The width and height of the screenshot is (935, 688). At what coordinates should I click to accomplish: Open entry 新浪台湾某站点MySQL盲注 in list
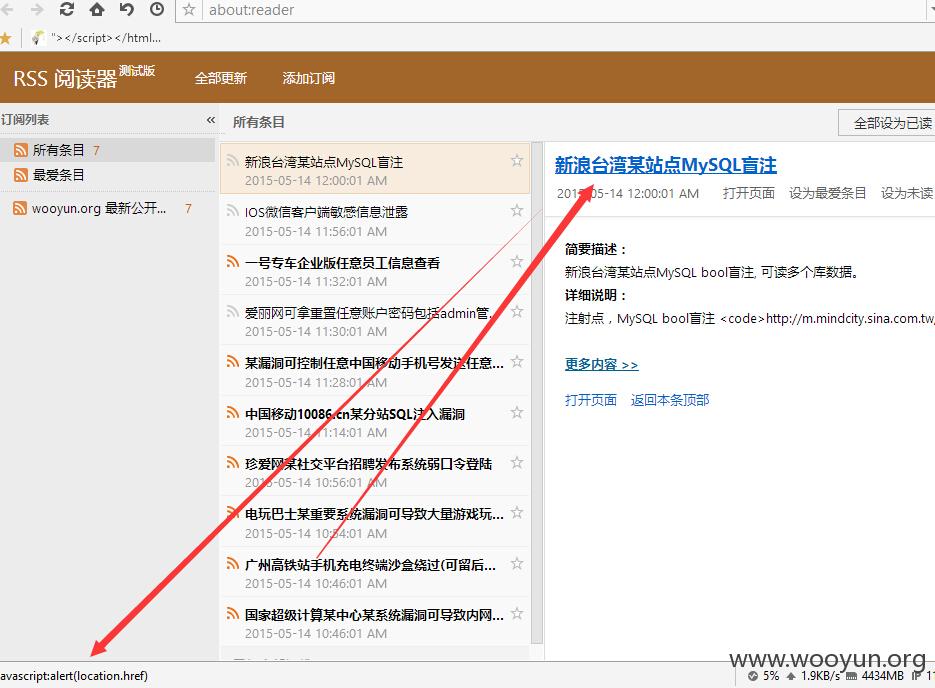click(375, 169)
